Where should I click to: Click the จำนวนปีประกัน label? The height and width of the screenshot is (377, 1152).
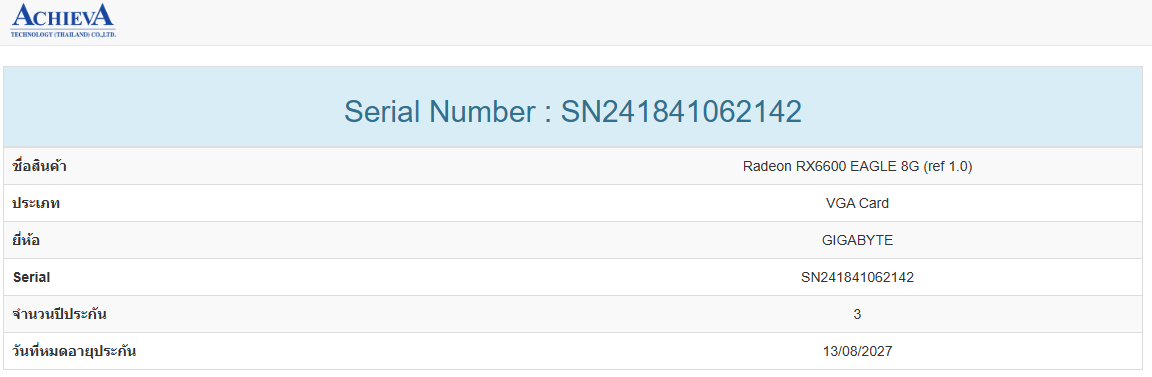[60, 315]
